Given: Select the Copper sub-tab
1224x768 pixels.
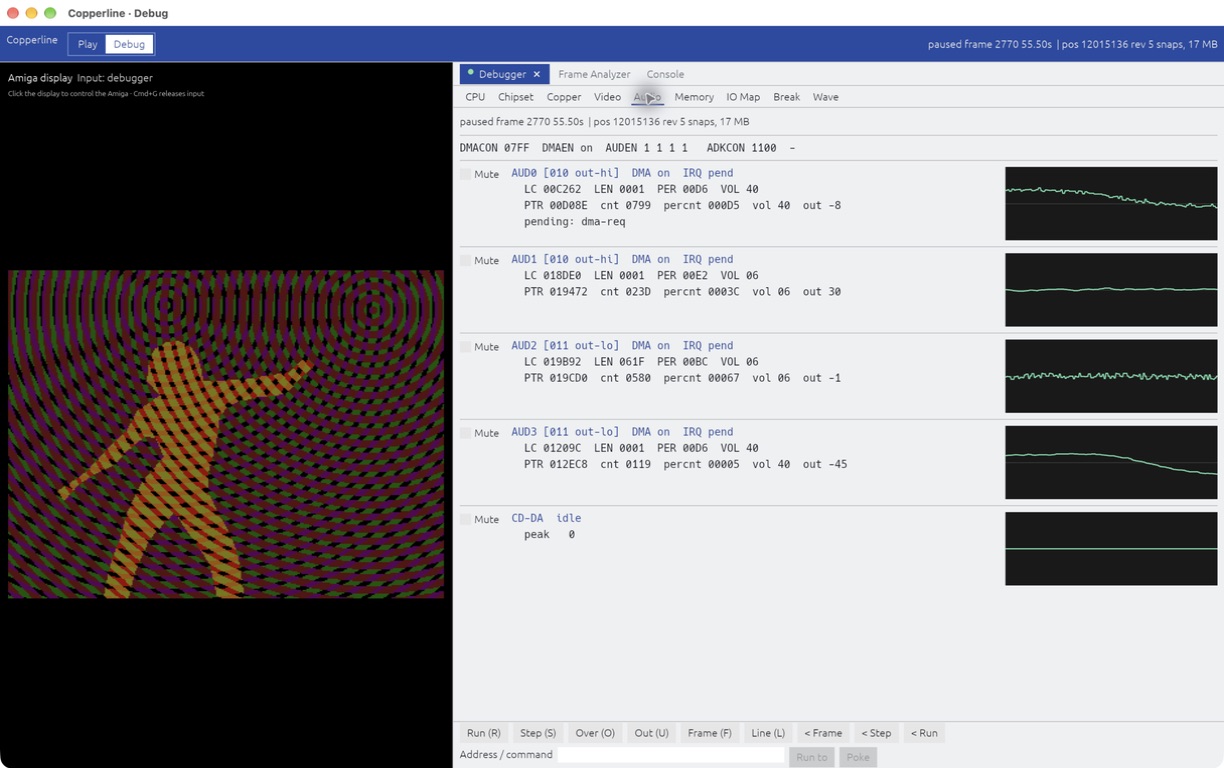Looking at the screenshot, I should coord(564,97).
